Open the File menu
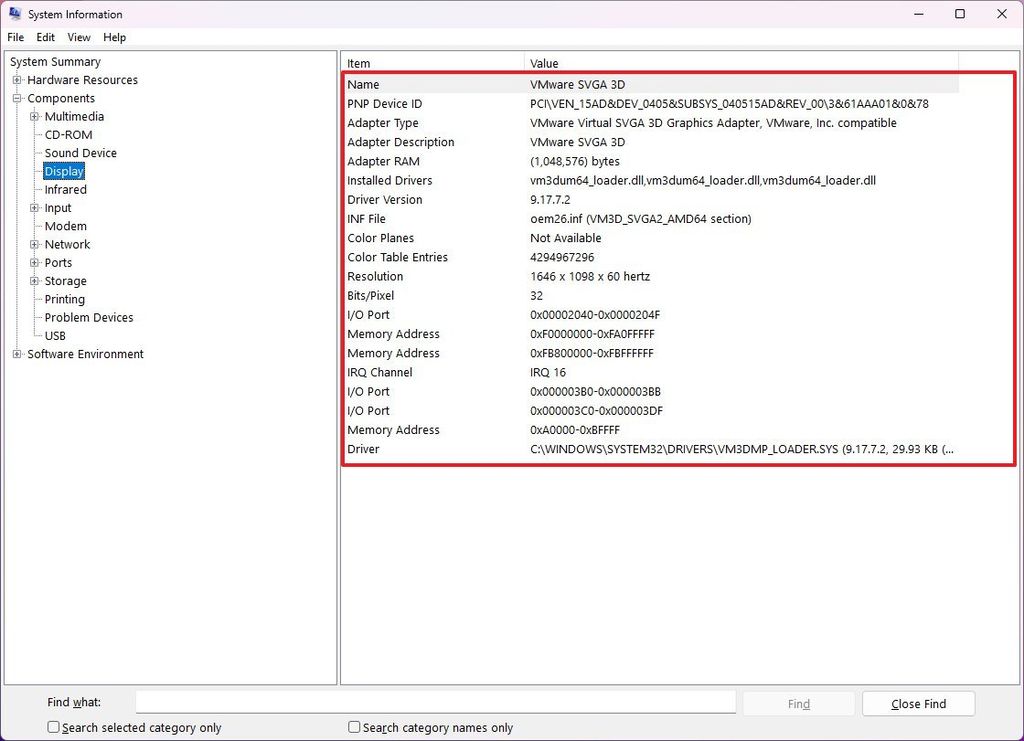 [15, 37]
